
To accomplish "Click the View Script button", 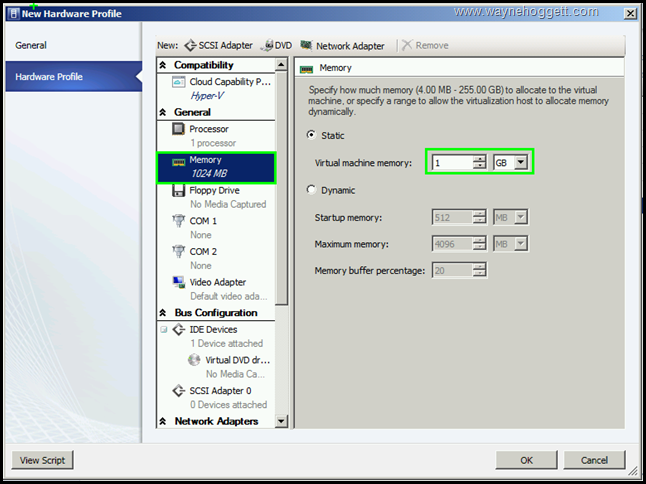I will [42, 460].
